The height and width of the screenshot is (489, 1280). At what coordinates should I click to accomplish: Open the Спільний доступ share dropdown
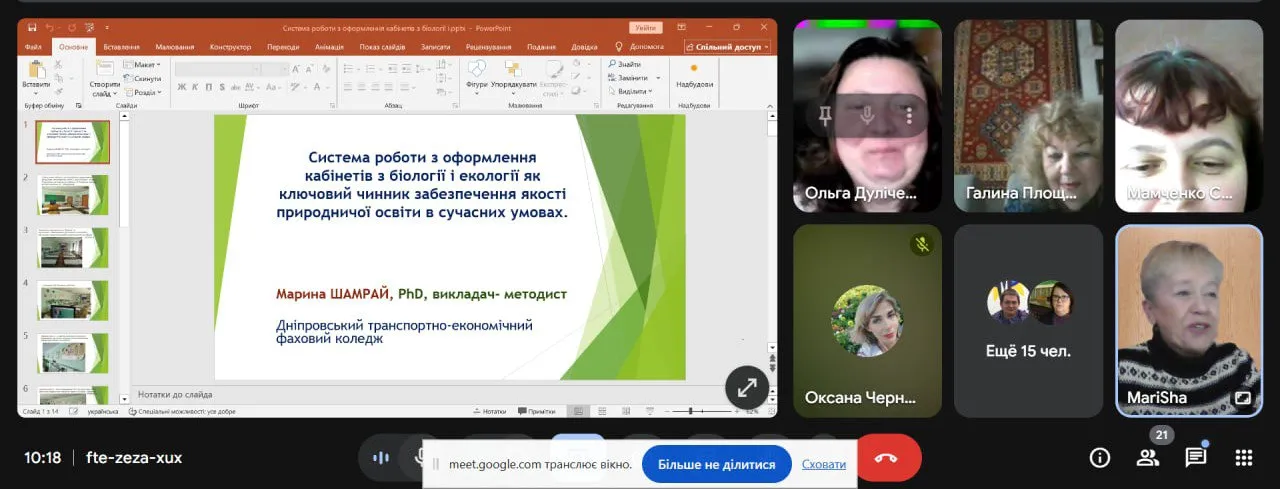click(728, 46)
